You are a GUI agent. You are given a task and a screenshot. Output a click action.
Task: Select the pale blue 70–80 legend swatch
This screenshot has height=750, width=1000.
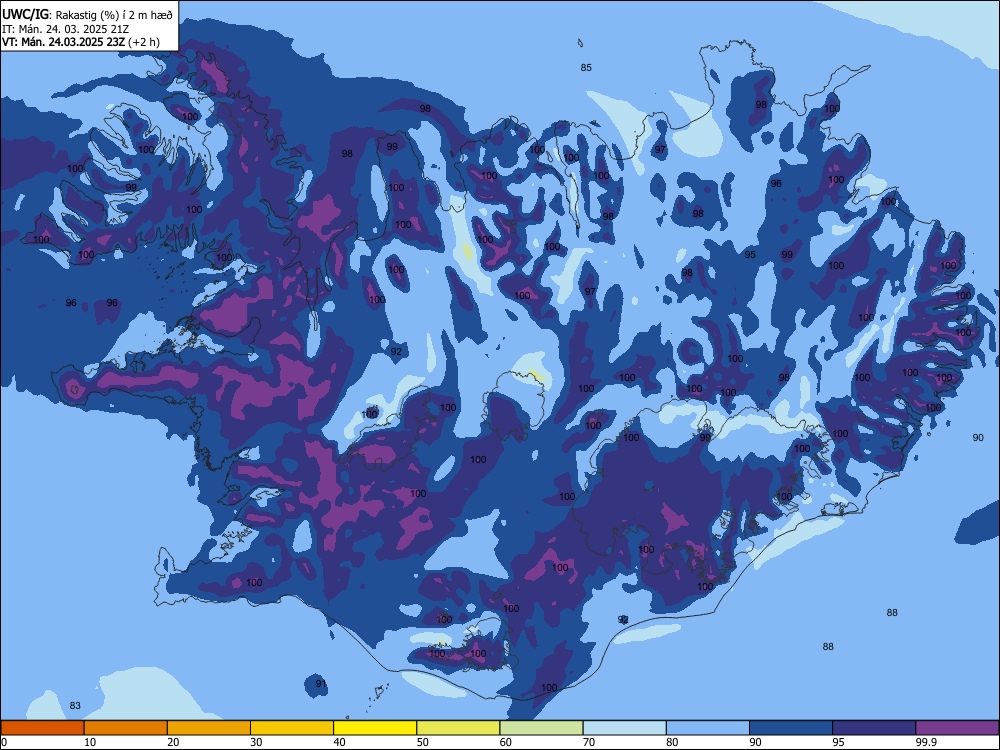coord(624,728)
